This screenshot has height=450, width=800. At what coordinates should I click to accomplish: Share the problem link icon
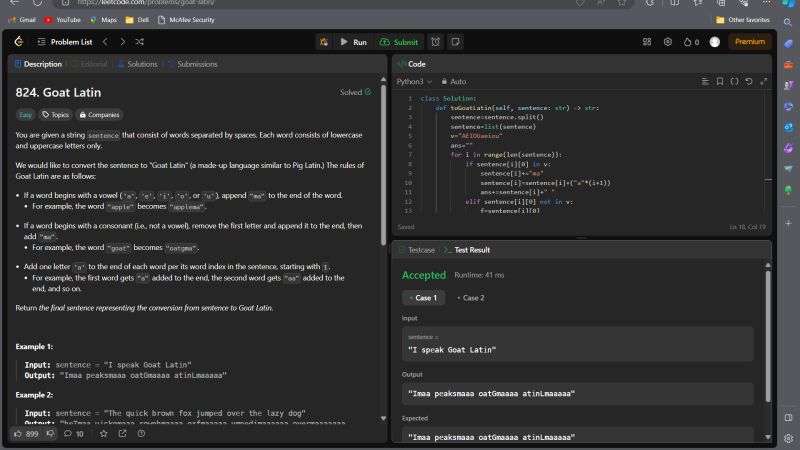122,434
